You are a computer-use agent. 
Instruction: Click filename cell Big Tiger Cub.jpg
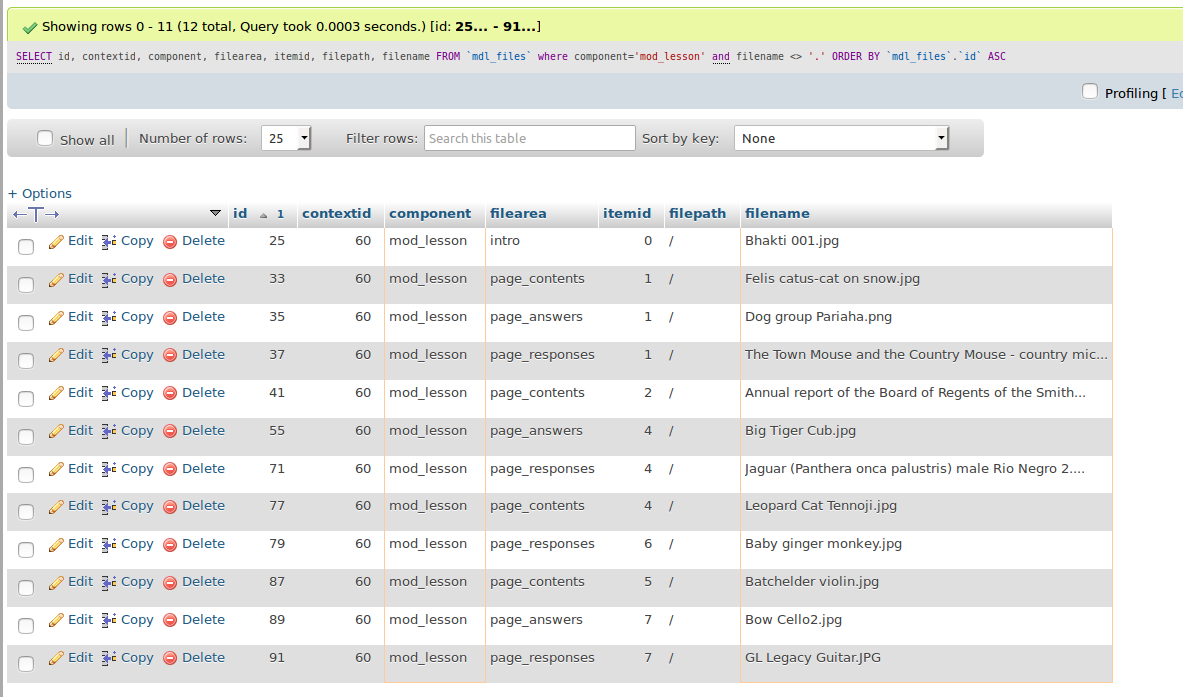(800, 431)
